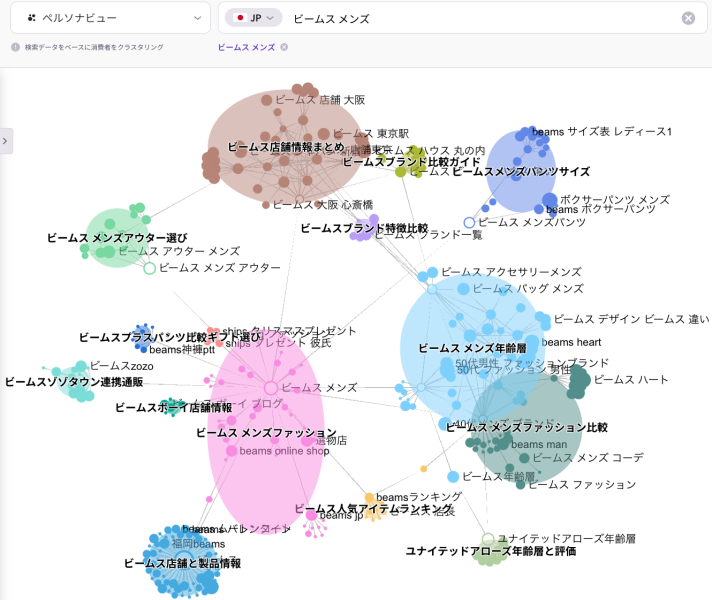Image resolution: width=712 pixels, height=600 pixels.
Task: Click the ビームス メンズ keyword chip
Action: click(x=246, y=47)
